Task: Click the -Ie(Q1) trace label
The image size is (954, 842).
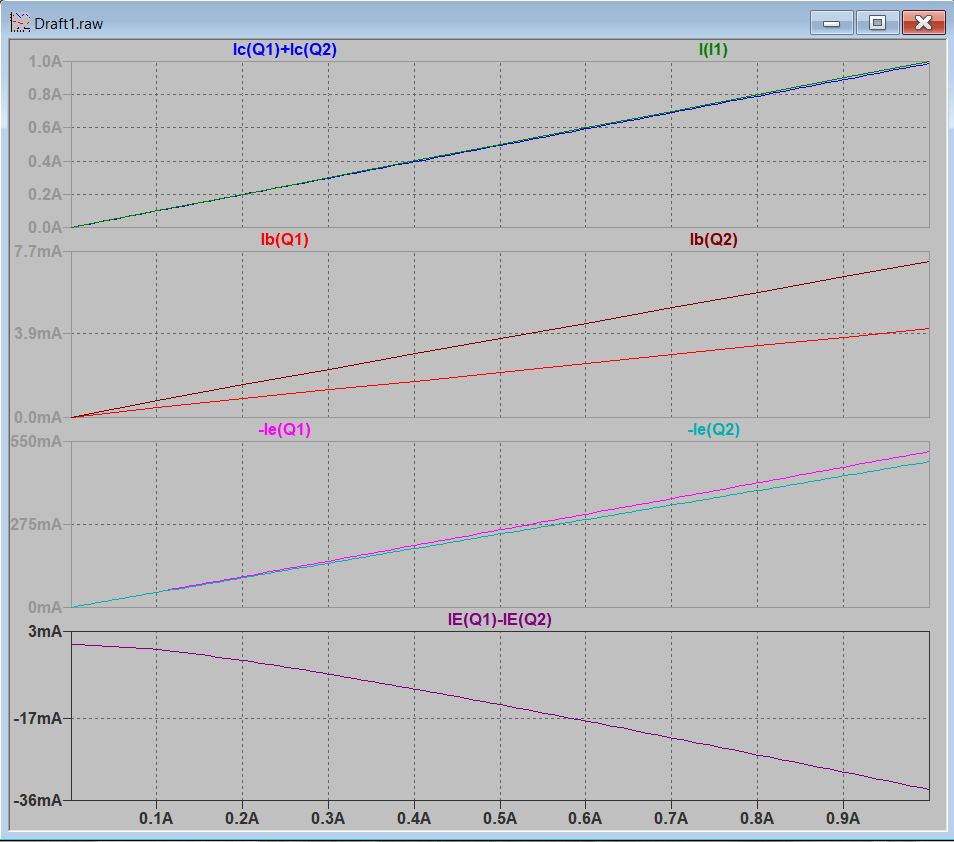Action: tap(285, 430)
